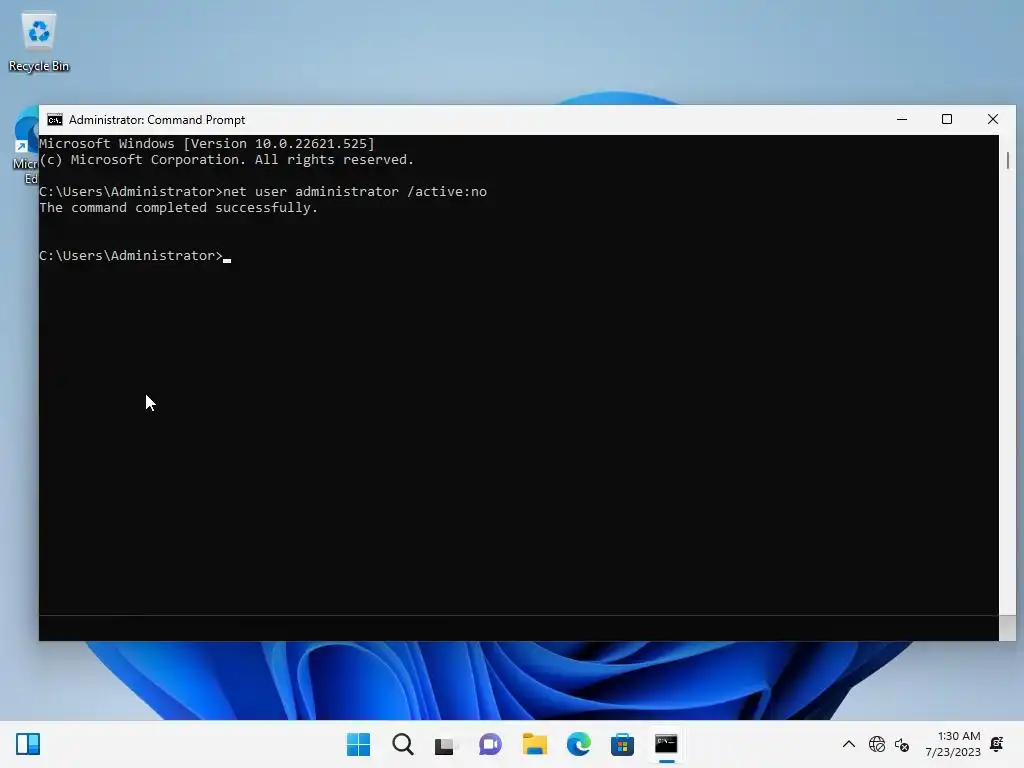Open the Recycle Bin desktop icon
The image size is (1024, 768).
(x=39, y=42)
